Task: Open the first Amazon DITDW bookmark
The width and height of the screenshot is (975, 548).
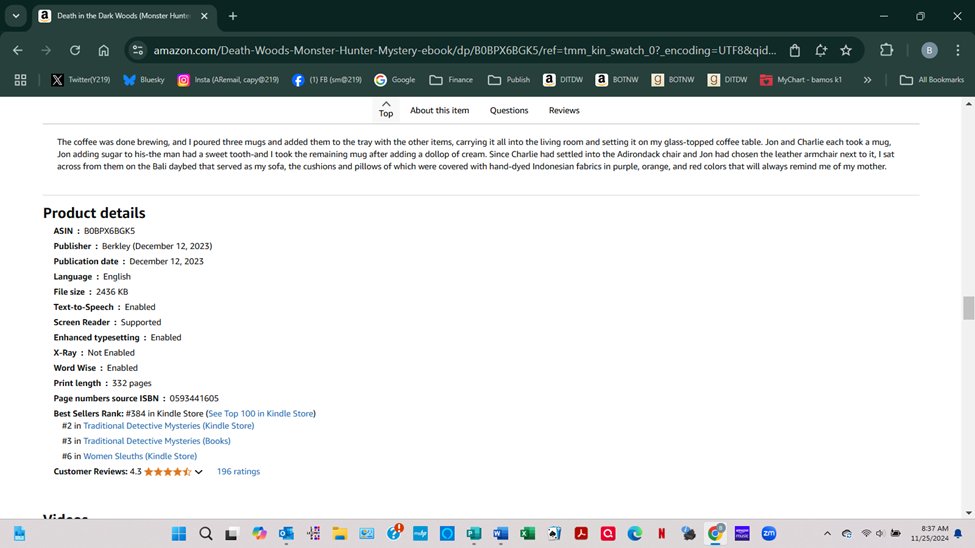Action: [563, 80]
